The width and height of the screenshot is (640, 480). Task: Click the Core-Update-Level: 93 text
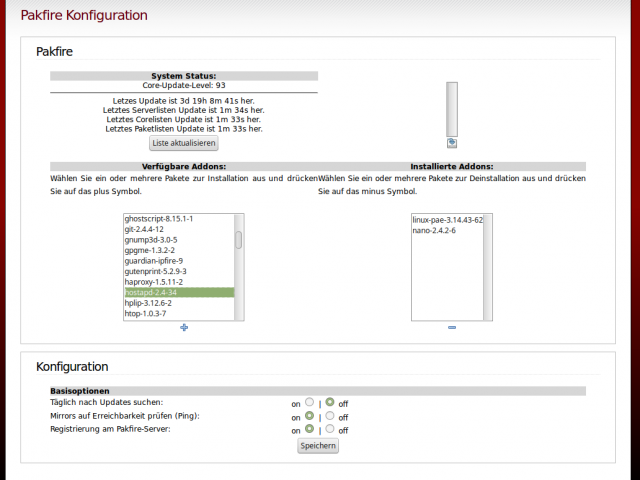[x=184, y=85]
